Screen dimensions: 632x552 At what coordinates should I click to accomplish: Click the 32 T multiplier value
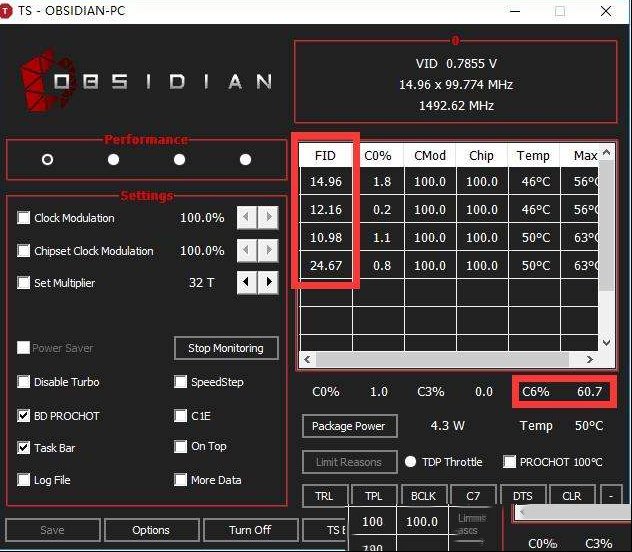coord(202,282)
